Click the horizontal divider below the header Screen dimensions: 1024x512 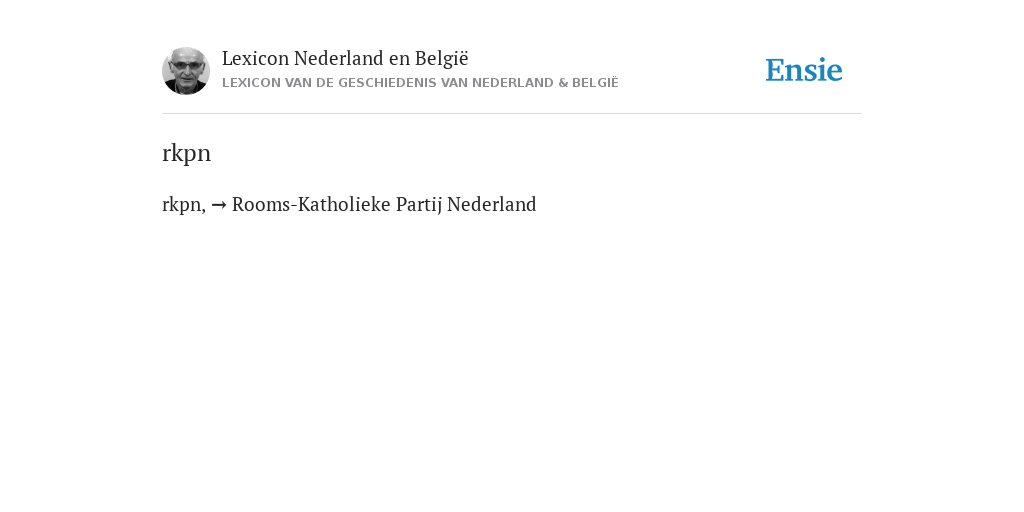tap(512, 114)
